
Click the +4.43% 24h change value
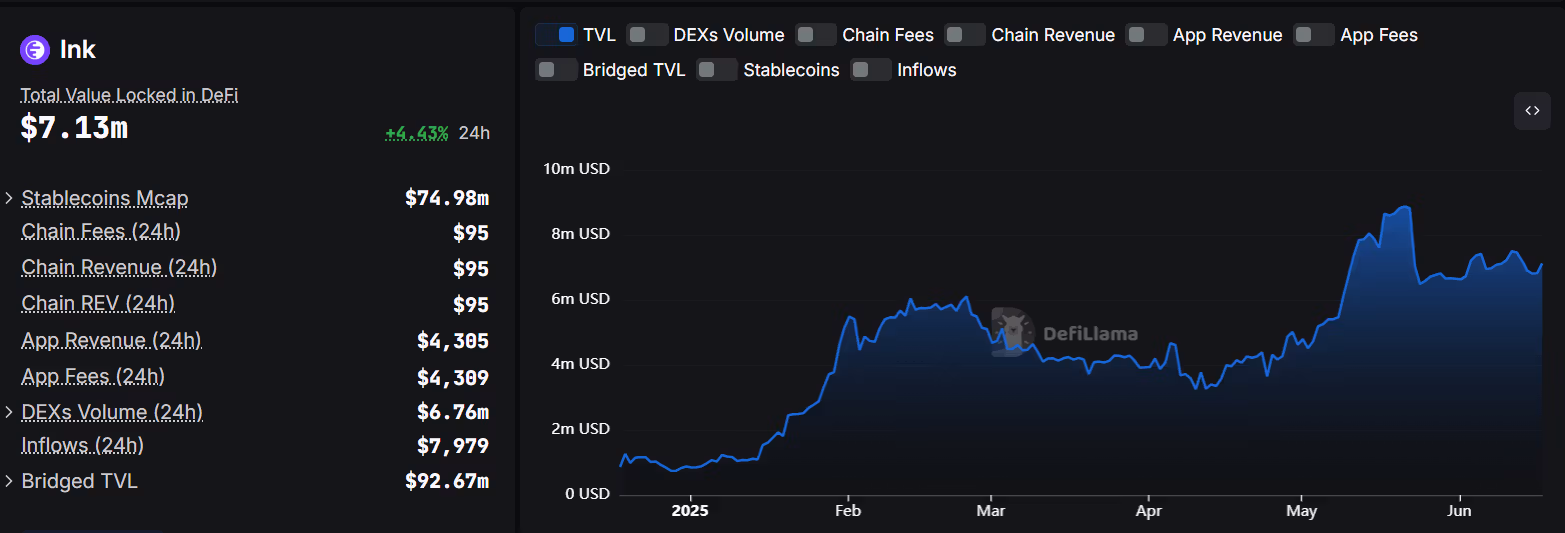pos(417,132)
